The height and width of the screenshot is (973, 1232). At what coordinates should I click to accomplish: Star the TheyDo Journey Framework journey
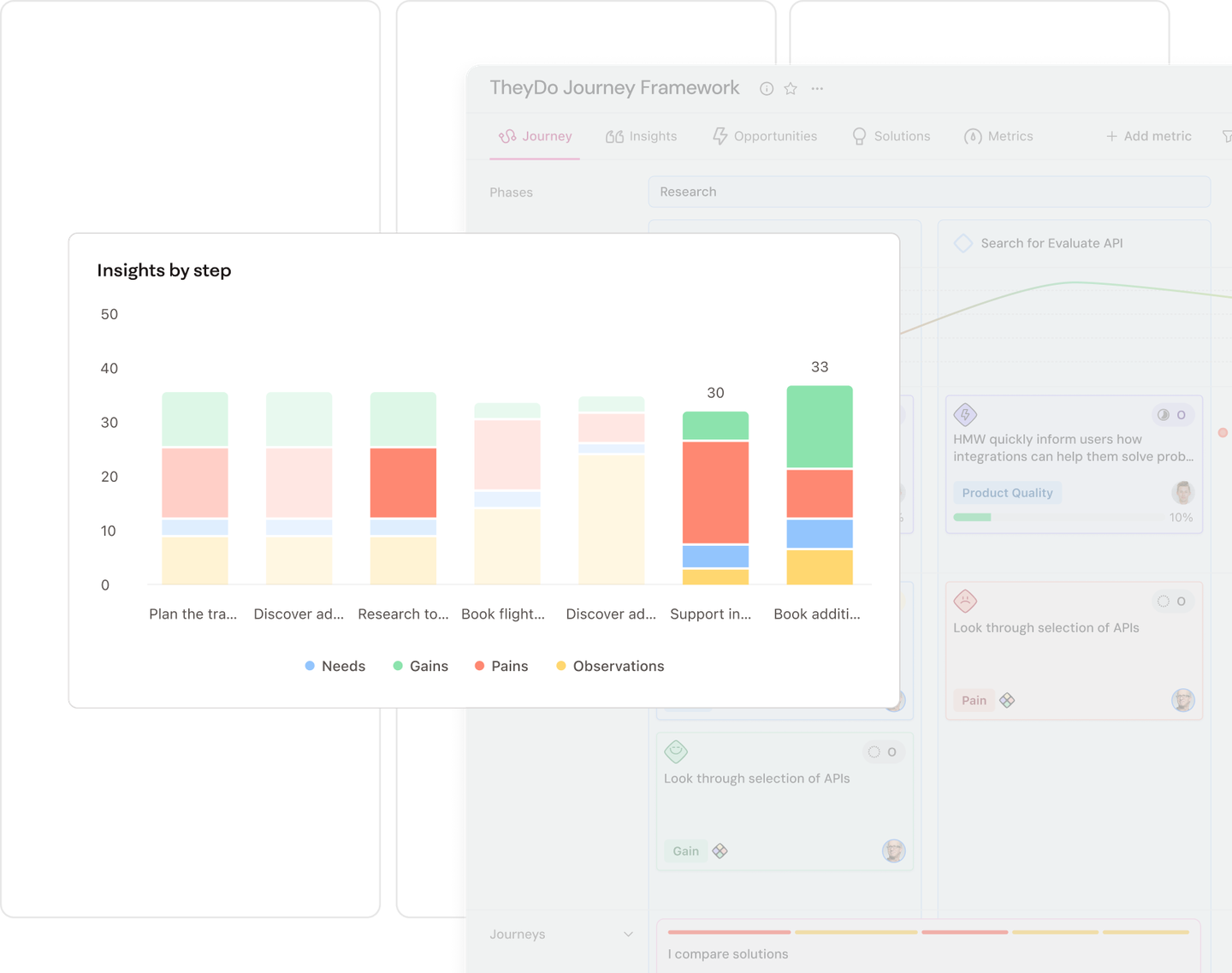[791, 89]
